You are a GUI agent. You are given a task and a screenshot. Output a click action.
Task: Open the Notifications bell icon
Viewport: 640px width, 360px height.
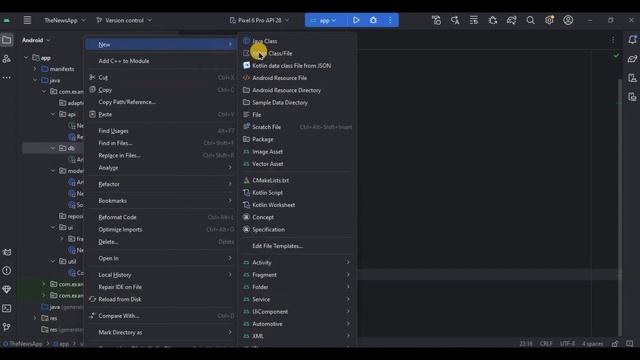click(x=632, y=40)
